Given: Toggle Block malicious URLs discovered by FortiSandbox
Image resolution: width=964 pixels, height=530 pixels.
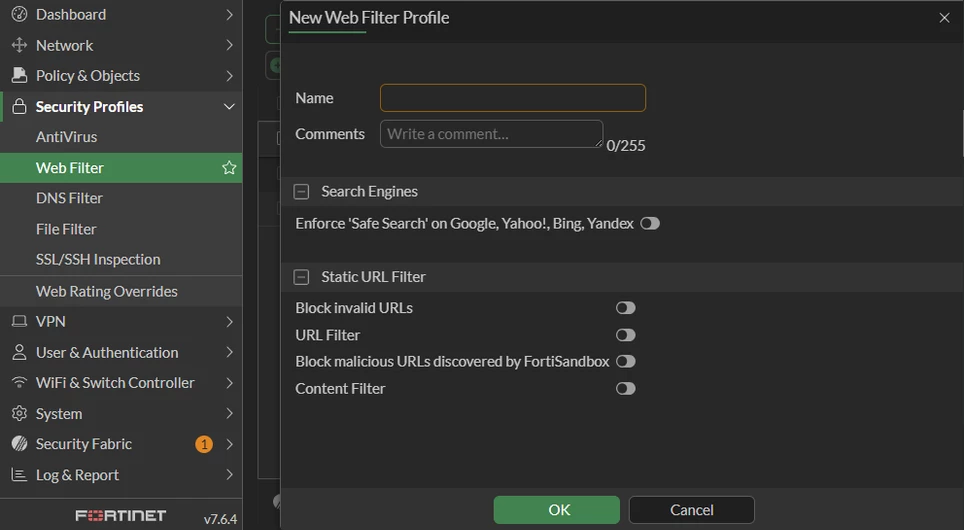Looking at the screenshot, I should [x=626, y=362].
